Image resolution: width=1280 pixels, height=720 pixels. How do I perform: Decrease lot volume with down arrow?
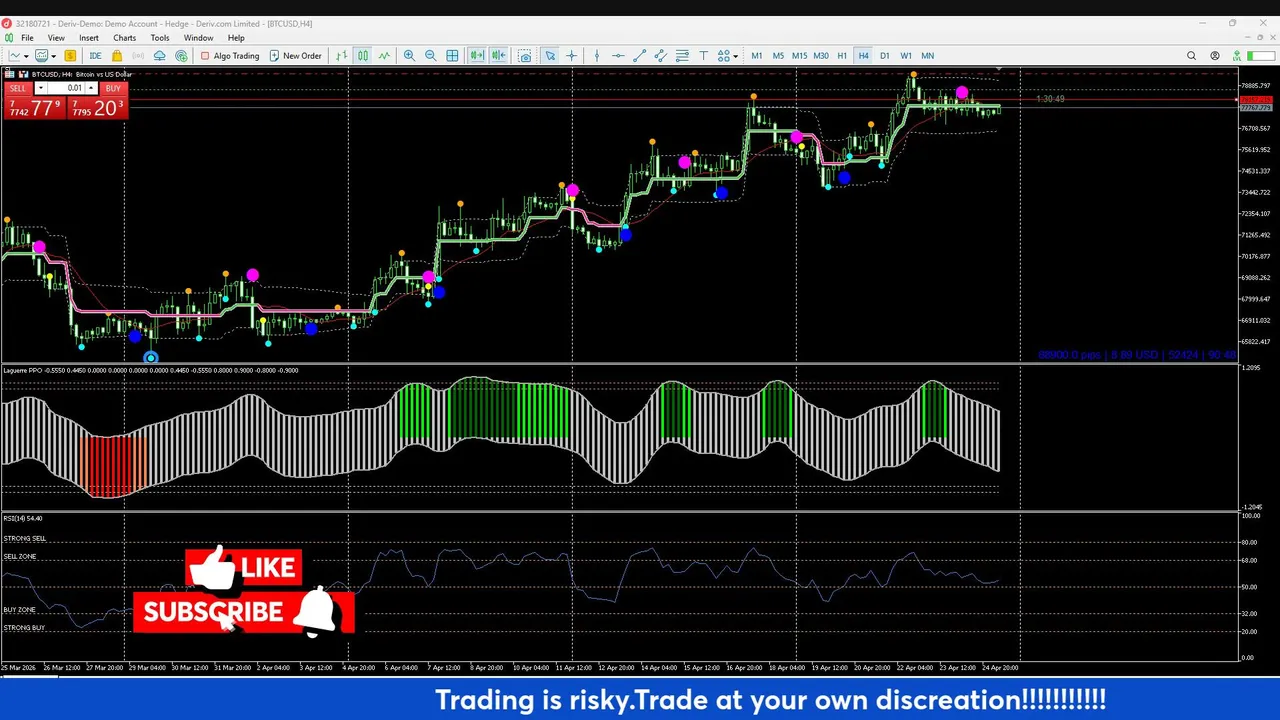click(x=40, y=88)
